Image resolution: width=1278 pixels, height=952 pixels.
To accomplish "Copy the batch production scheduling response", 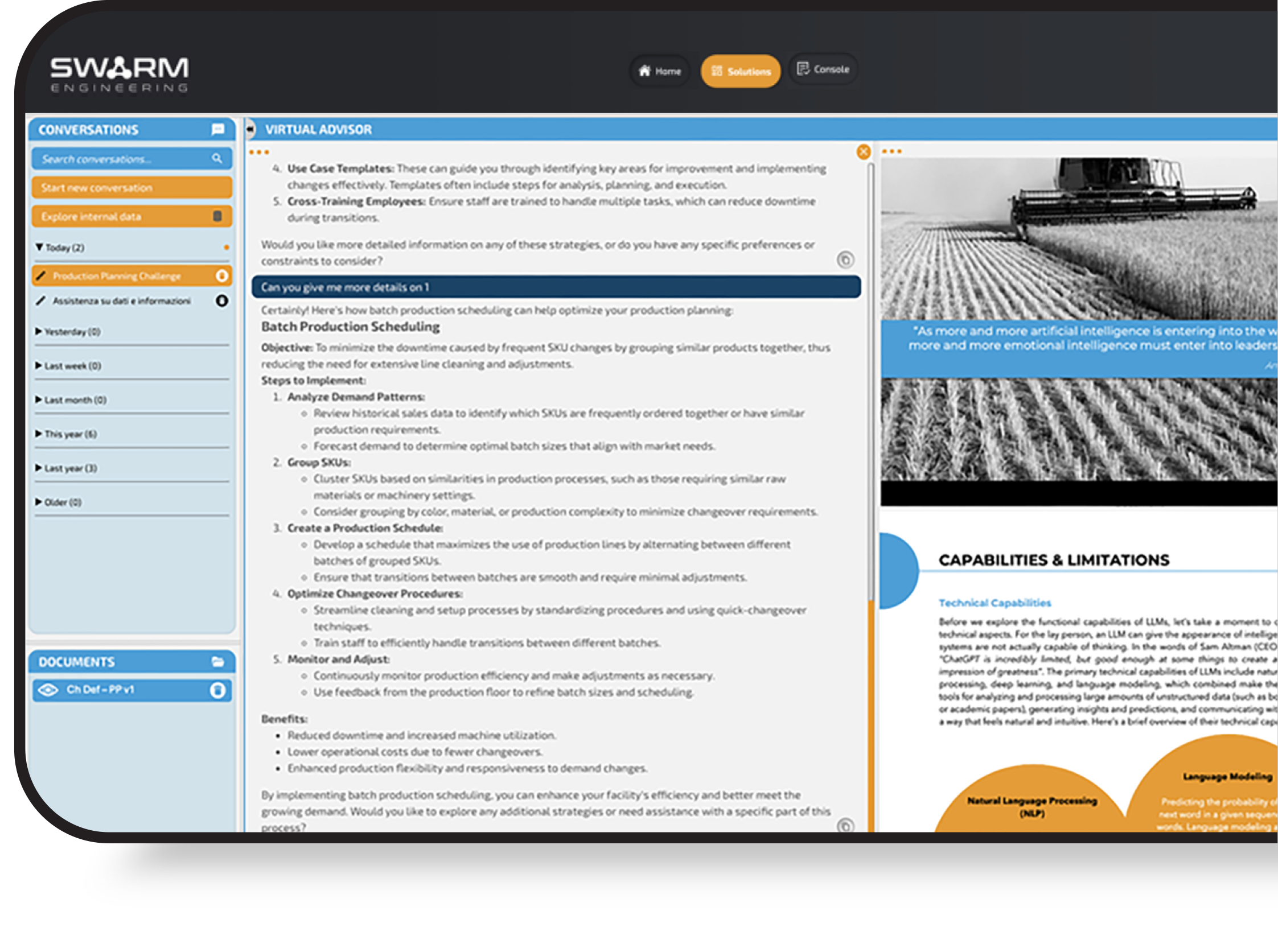I will [845, 825].
